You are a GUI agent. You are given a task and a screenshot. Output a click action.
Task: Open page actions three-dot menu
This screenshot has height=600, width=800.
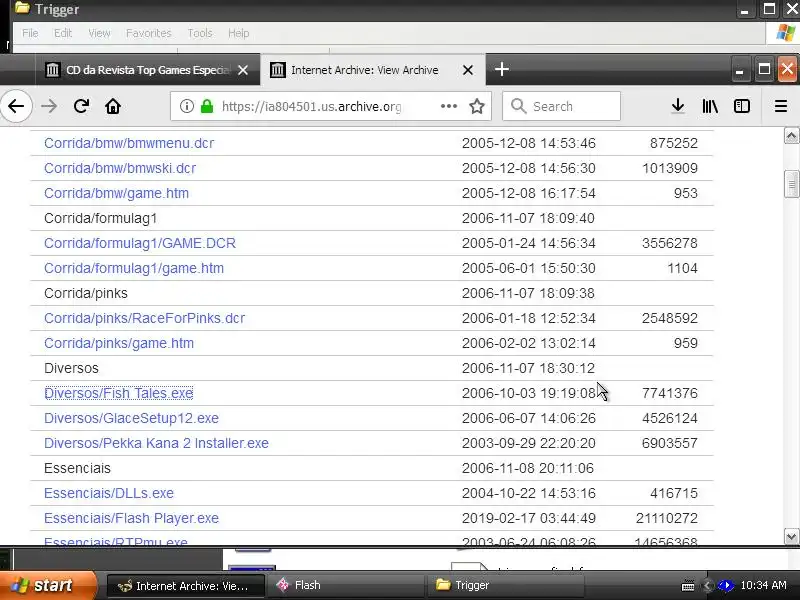tap(448, 106)
